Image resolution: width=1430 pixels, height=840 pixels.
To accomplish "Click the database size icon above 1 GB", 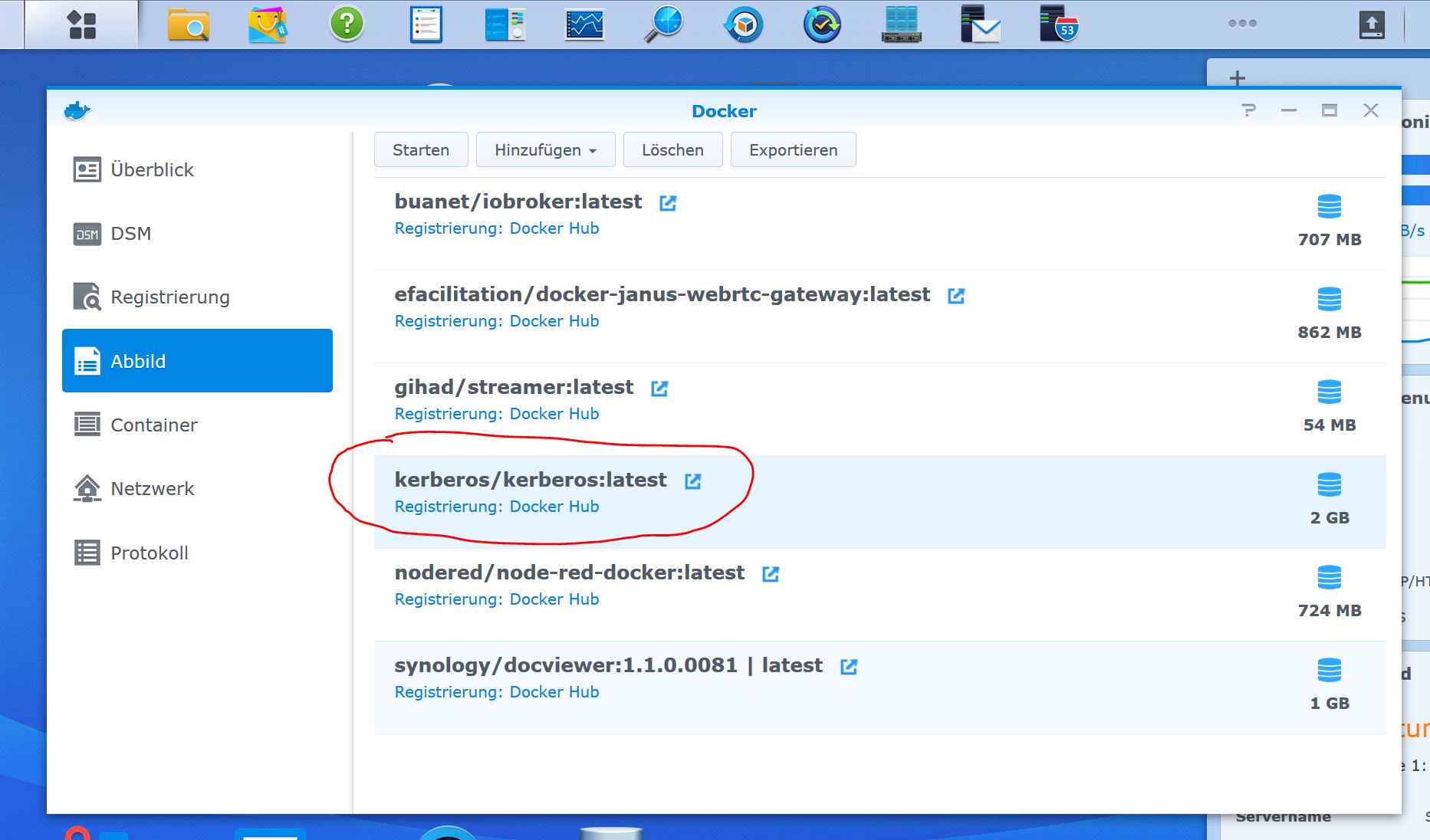I will [1330, 670].
